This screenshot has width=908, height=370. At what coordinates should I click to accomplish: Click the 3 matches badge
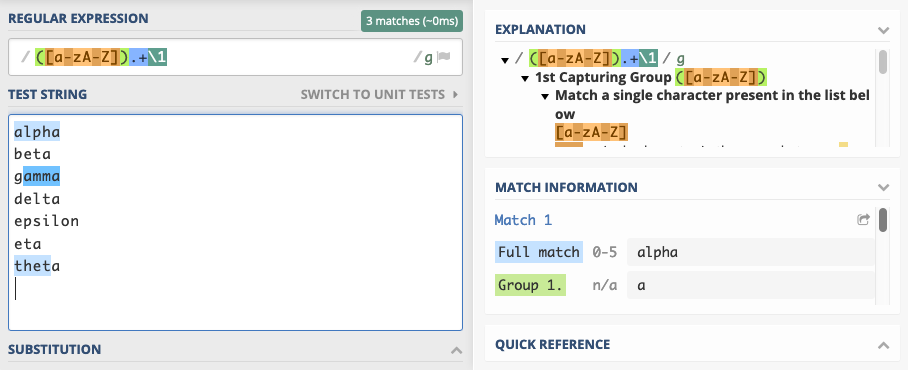tap(412, 21)
